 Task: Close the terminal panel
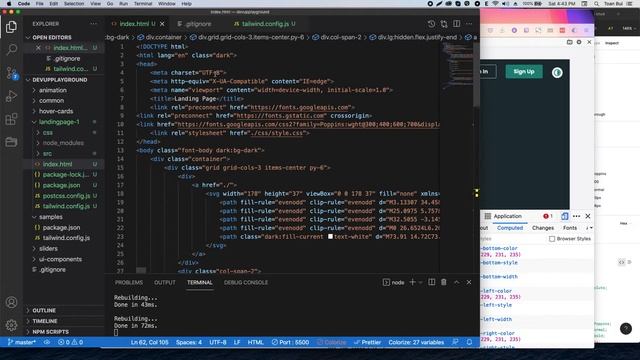tap(469, 282)
